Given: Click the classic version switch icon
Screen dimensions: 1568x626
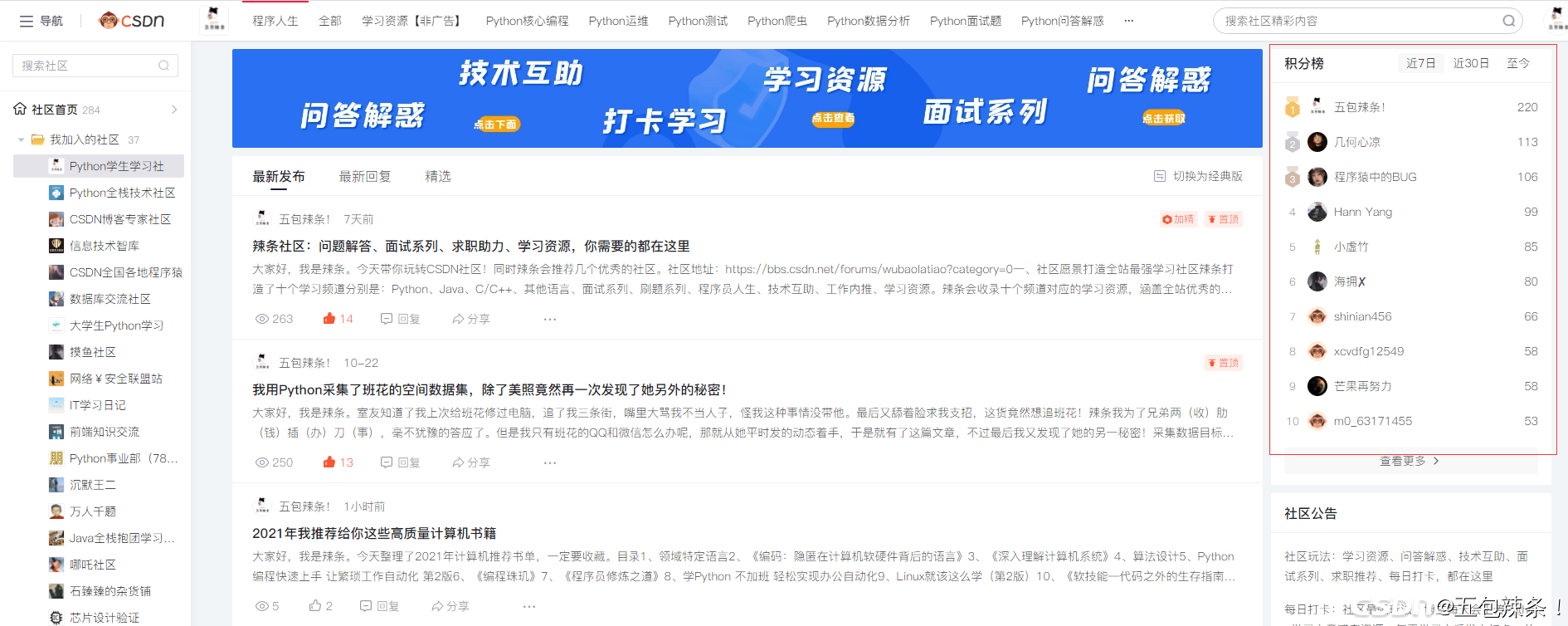Looking at the screenshot, I should (x=1160, y=176).
